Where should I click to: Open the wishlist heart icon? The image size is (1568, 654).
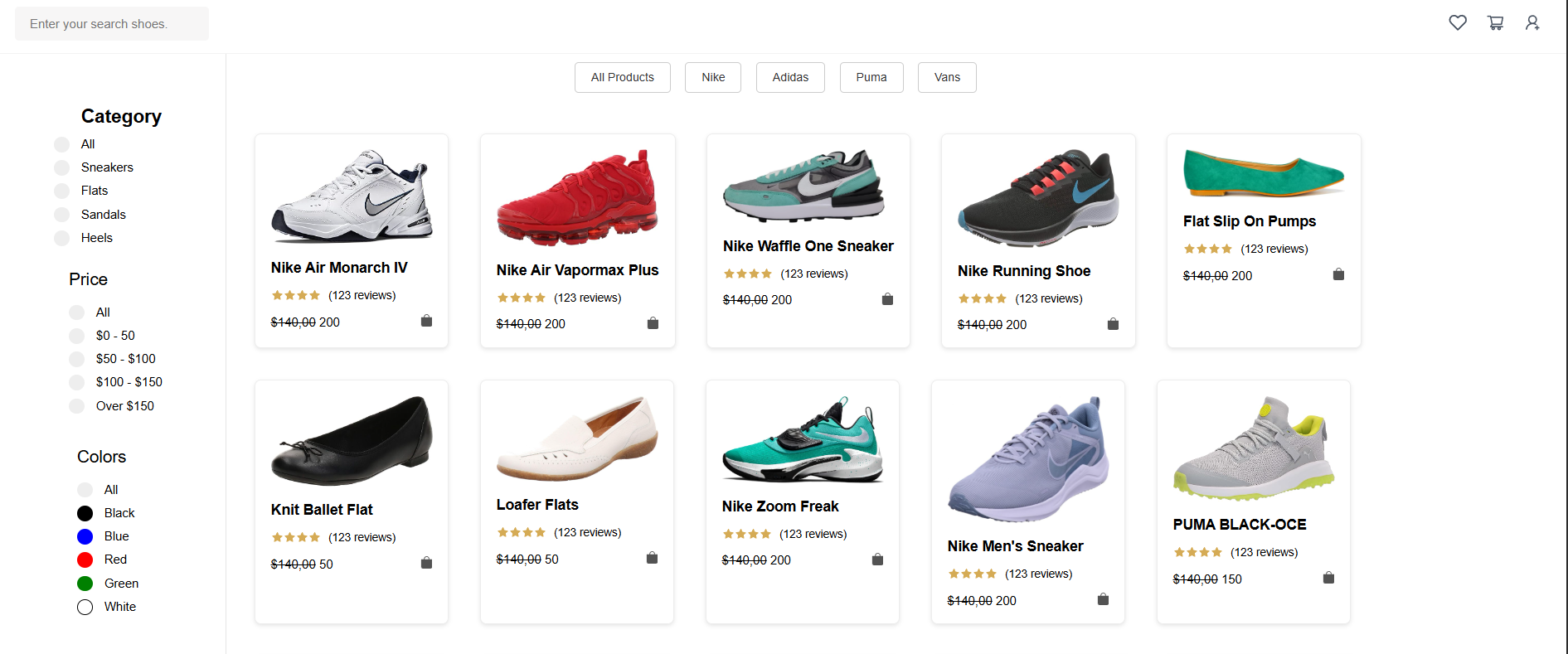click(x=1457, y=23)
